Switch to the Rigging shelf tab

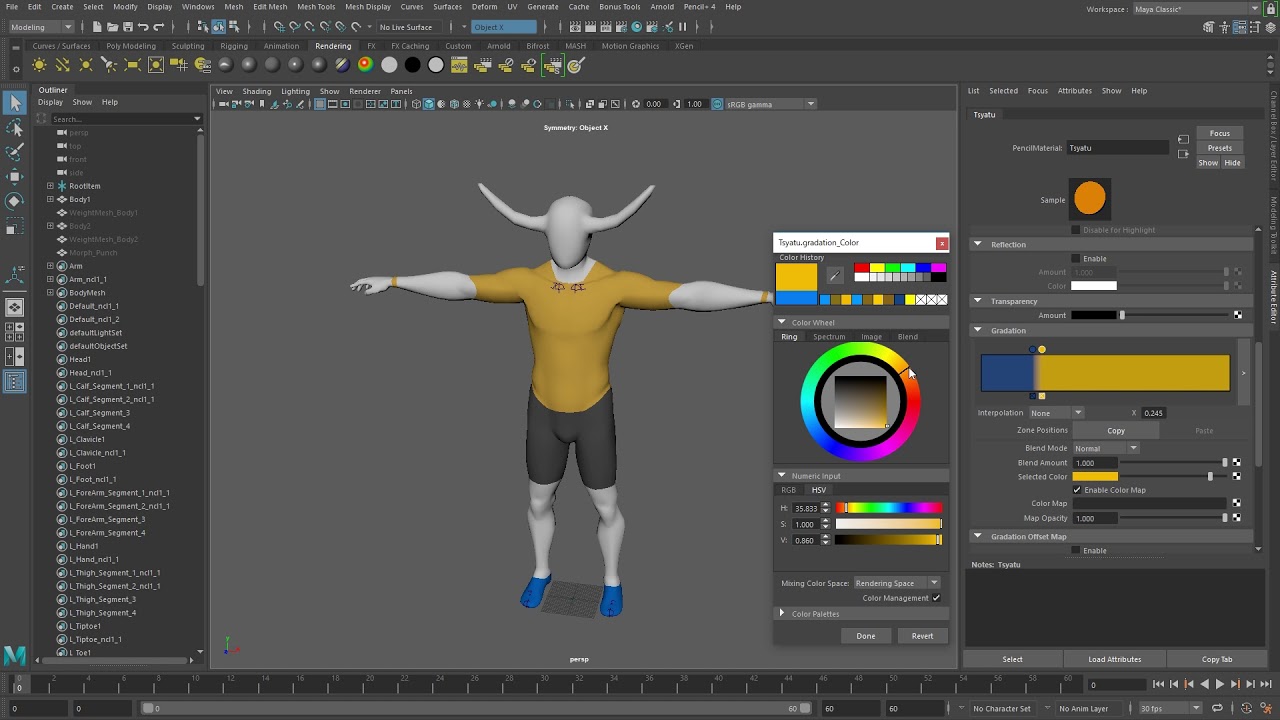(x=234, y=46)
